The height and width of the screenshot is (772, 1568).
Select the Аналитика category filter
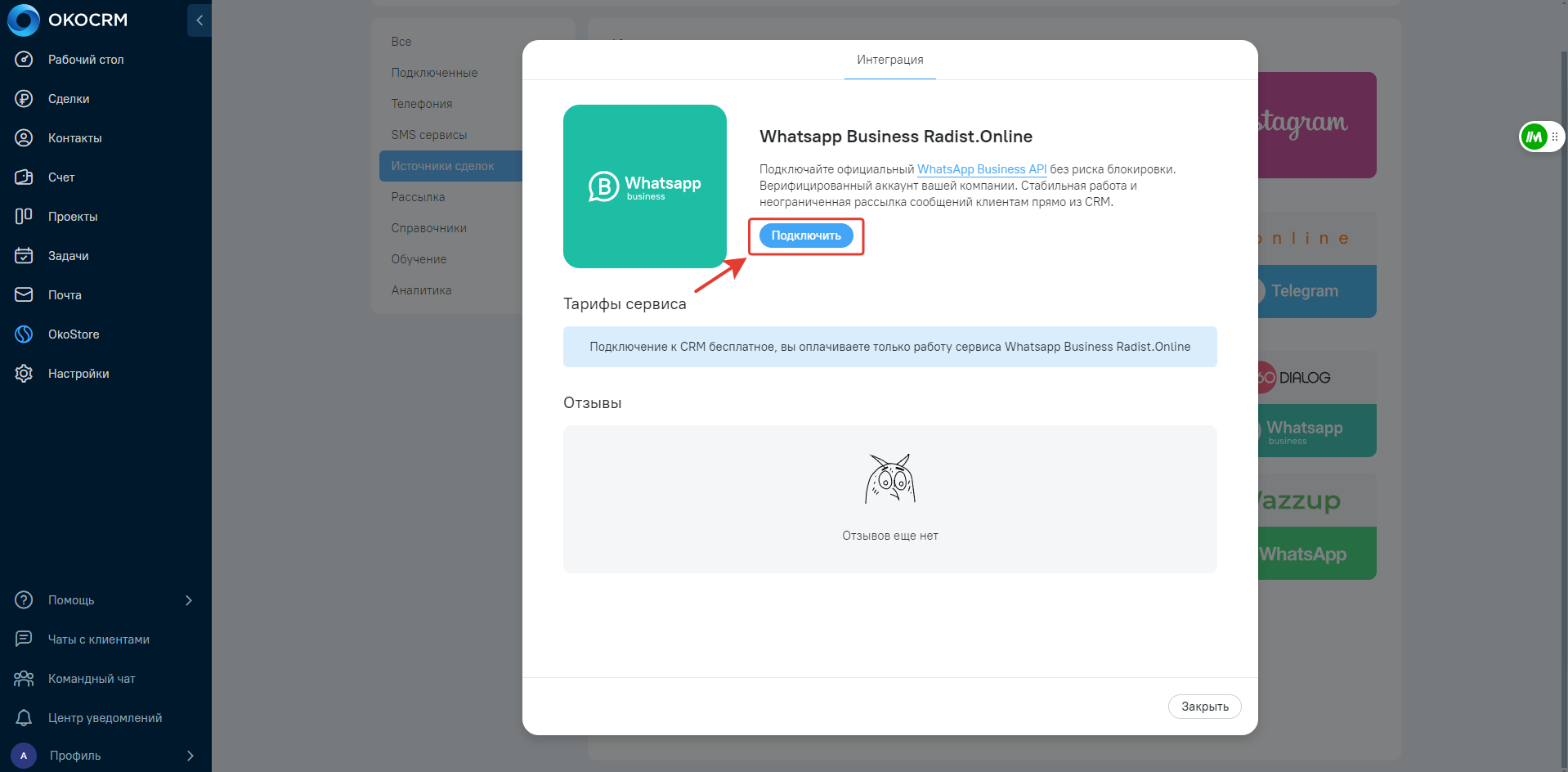pyautogui.click(x=421, y=290)
